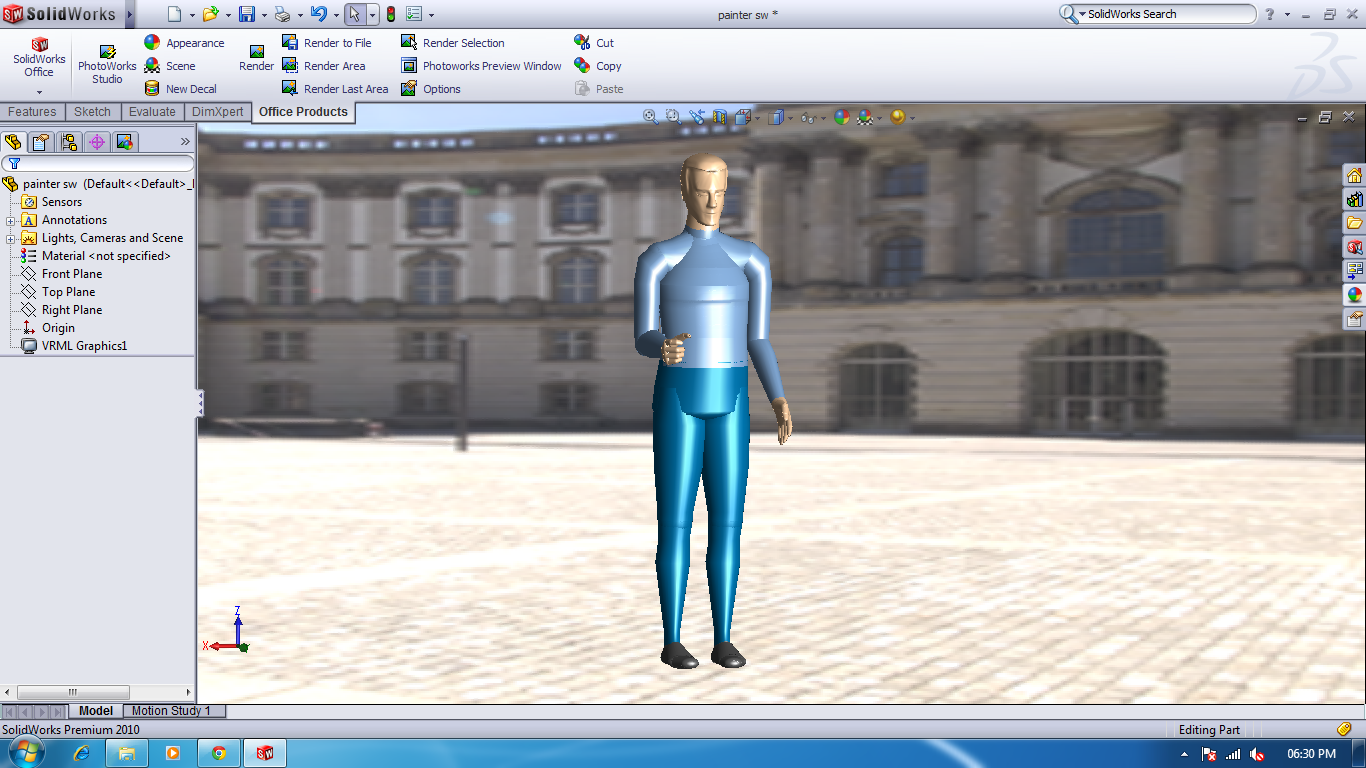
Task: Open the Appearance tool in PhotoWorks ribbon
Action: tap(184, 43)
